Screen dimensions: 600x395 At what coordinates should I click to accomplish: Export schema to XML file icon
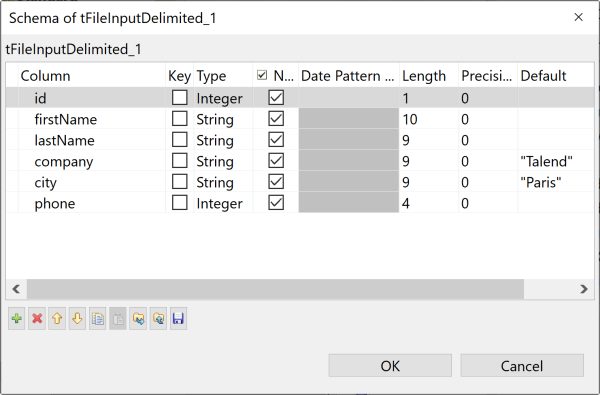tap(158, 318)
